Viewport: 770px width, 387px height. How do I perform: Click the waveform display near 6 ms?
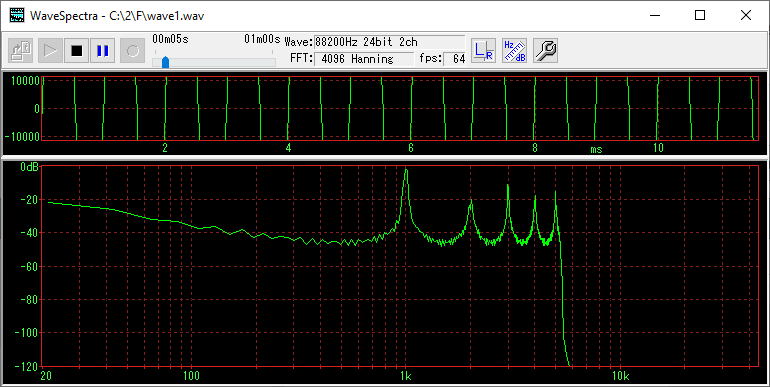[411, 108]
